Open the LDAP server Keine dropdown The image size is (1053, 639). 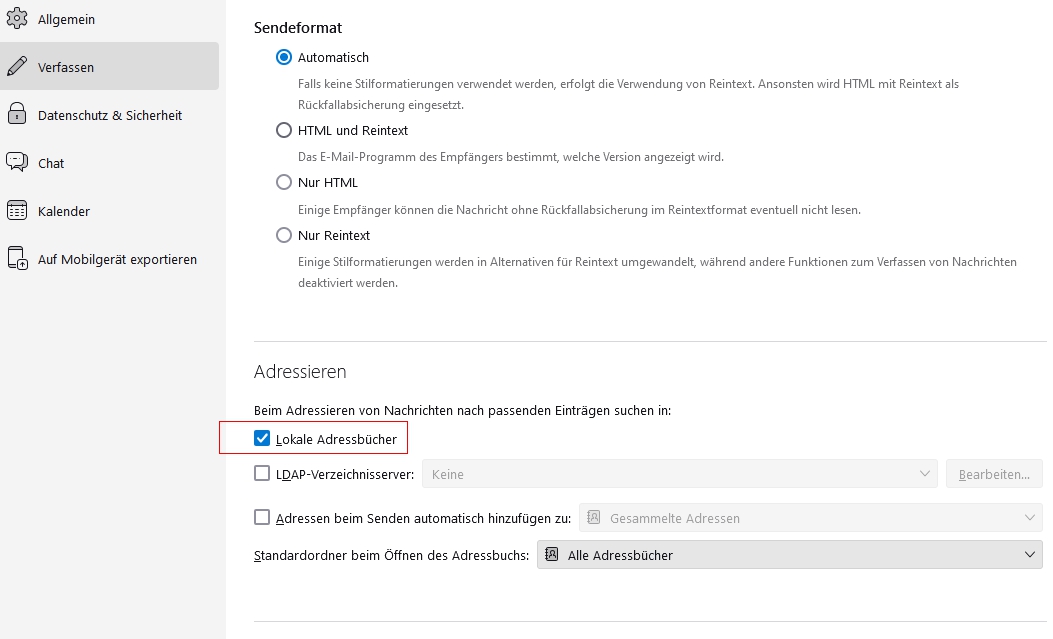click(680, 474)
